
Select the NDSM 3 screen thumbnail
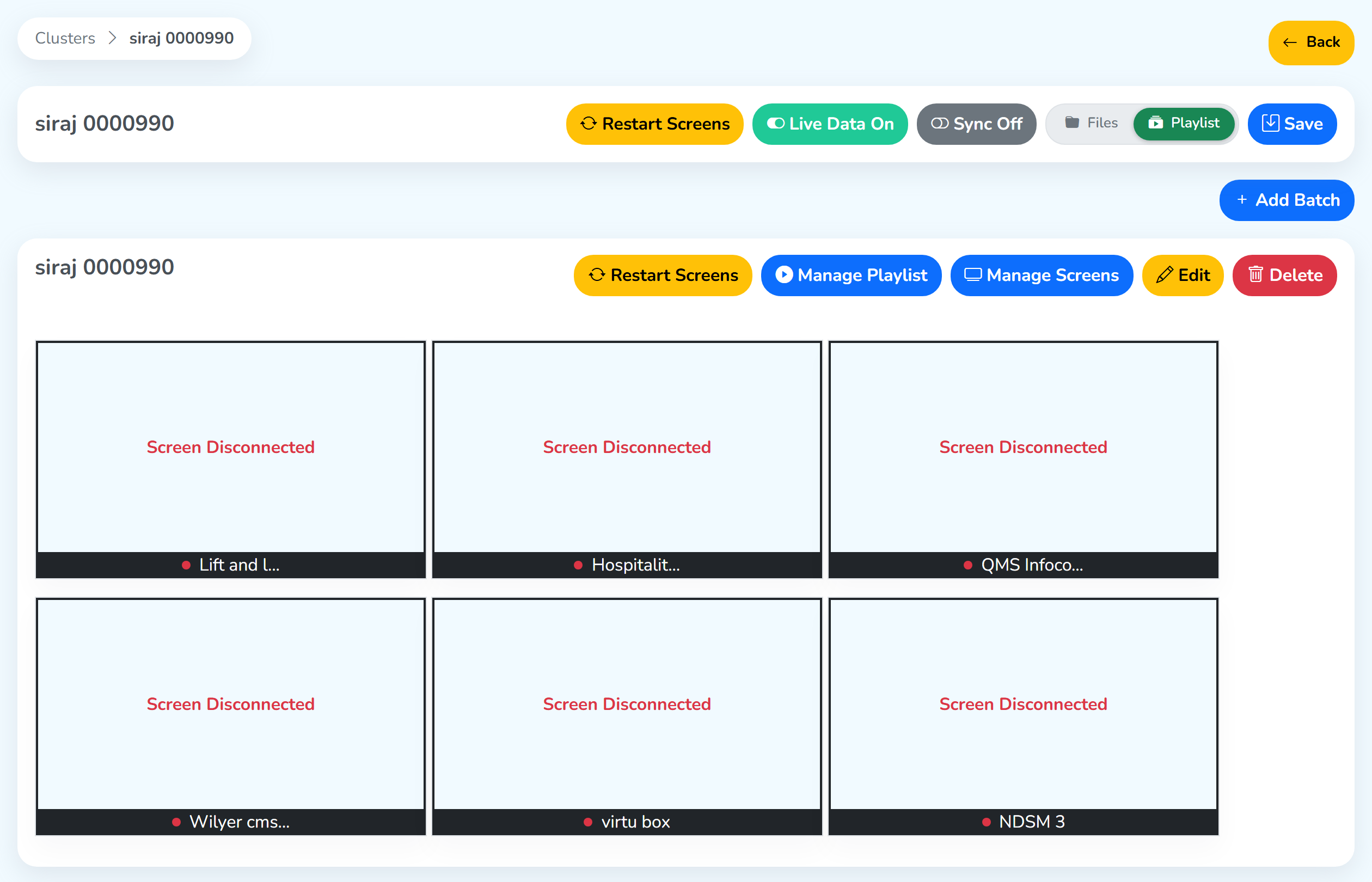point(1023,716)
